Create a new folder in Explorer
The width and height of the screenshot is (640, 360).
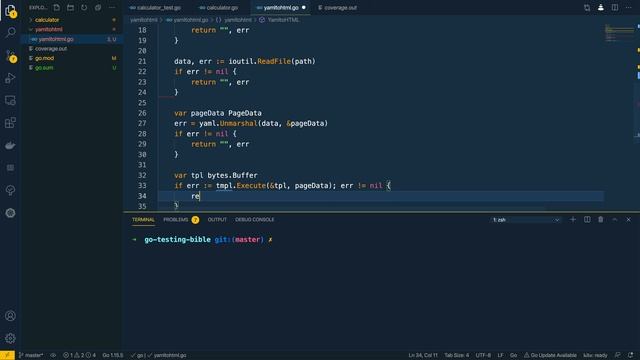click(70, 7)
